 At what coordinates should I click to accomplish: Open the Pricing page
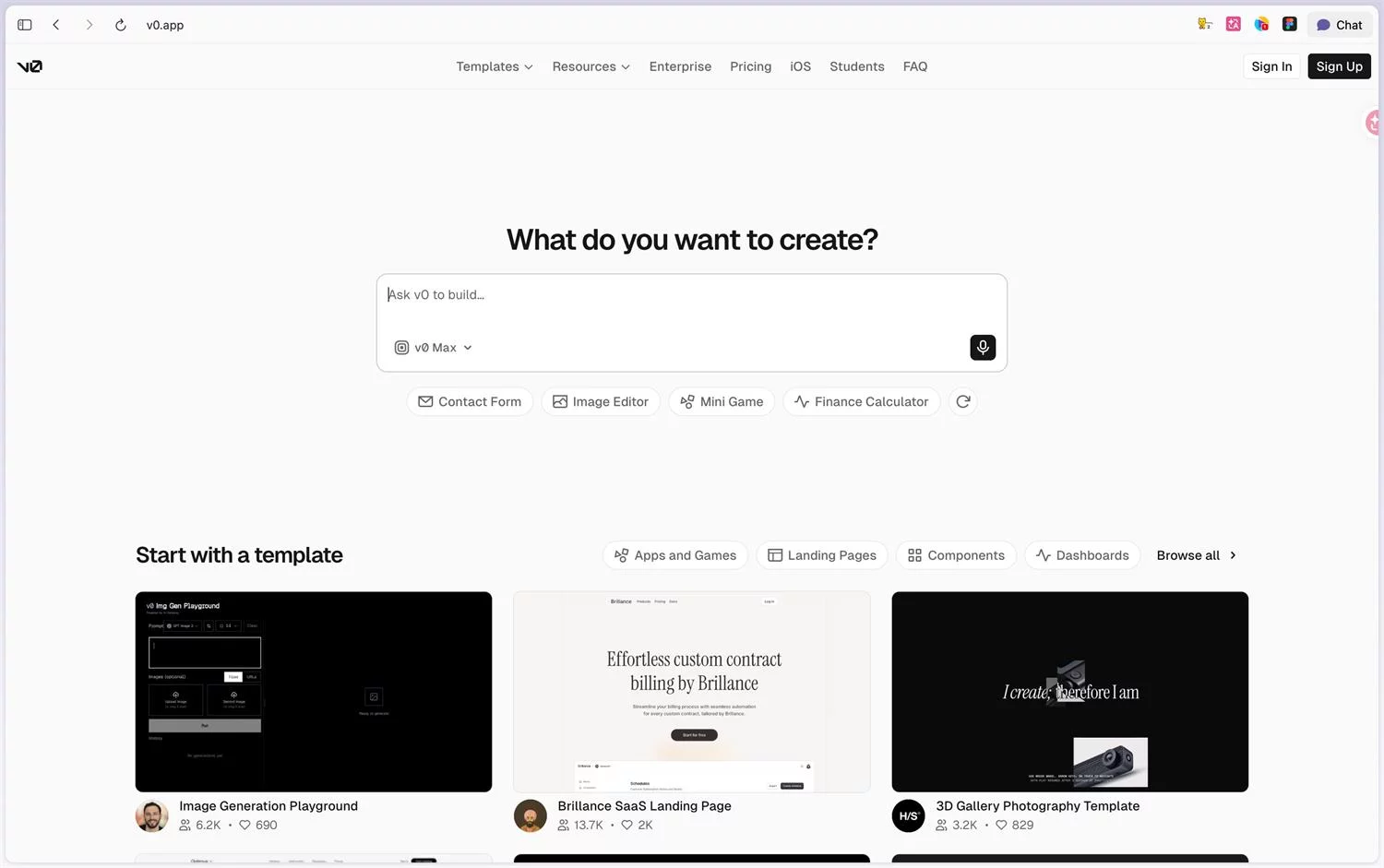(x=750, y=66)
